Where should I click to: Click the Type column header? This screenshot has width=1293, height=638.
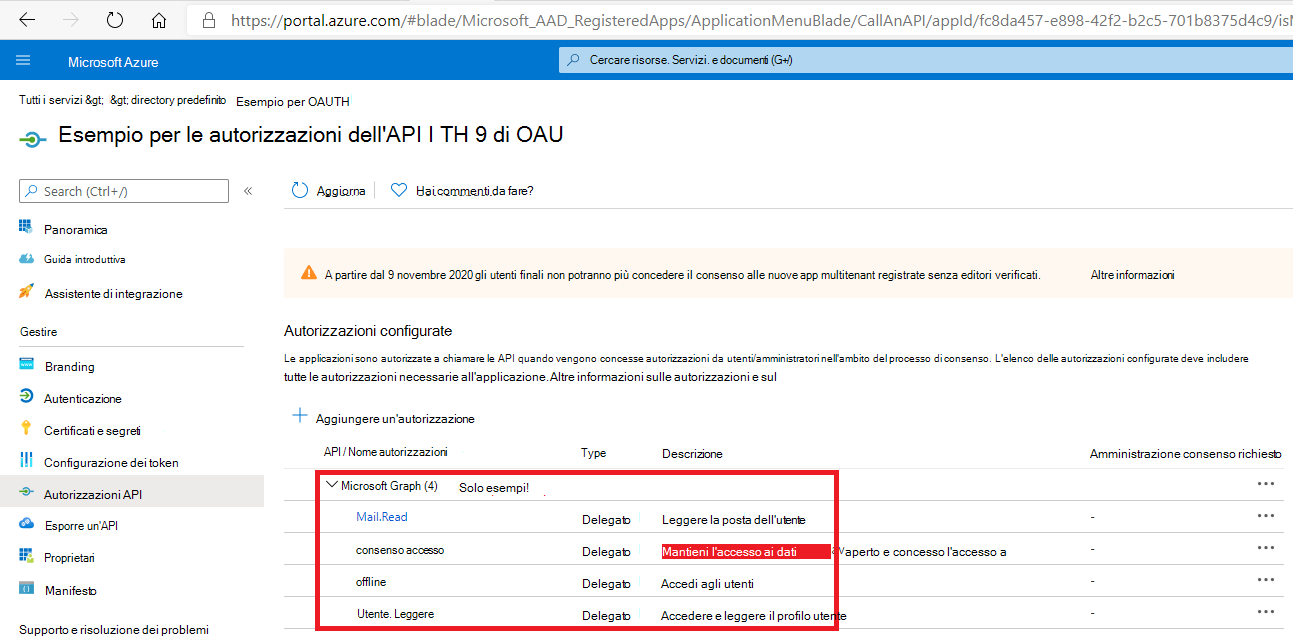tap(593, 453)
